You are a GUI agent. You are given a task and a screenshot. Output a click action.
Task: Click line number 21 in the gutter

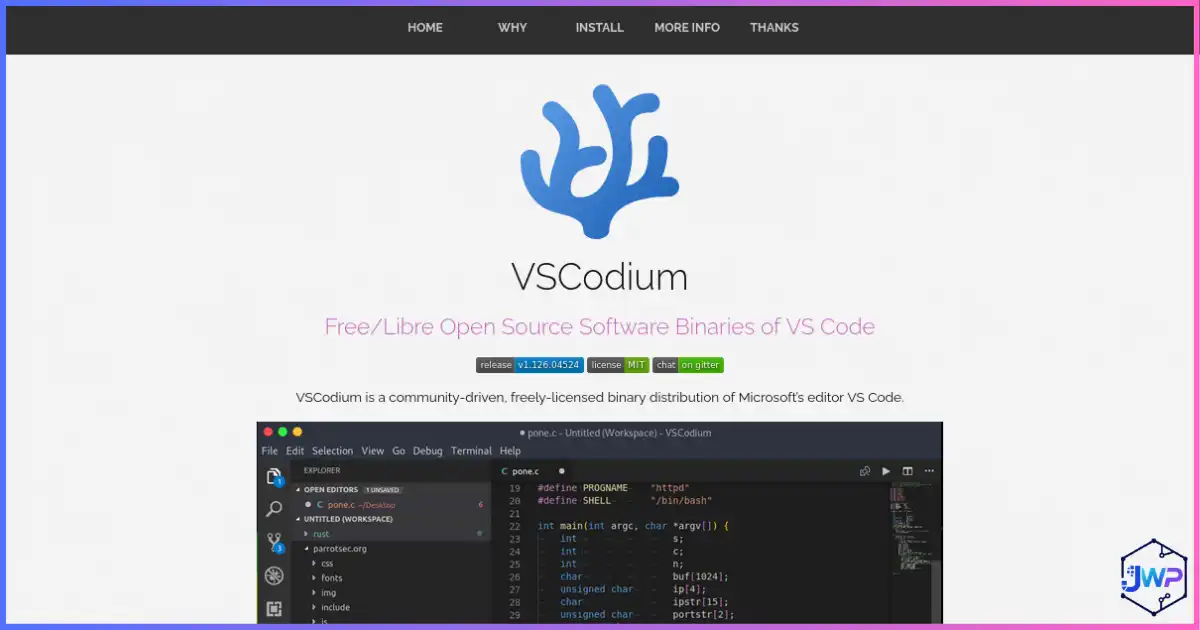[x=515, y=513]
